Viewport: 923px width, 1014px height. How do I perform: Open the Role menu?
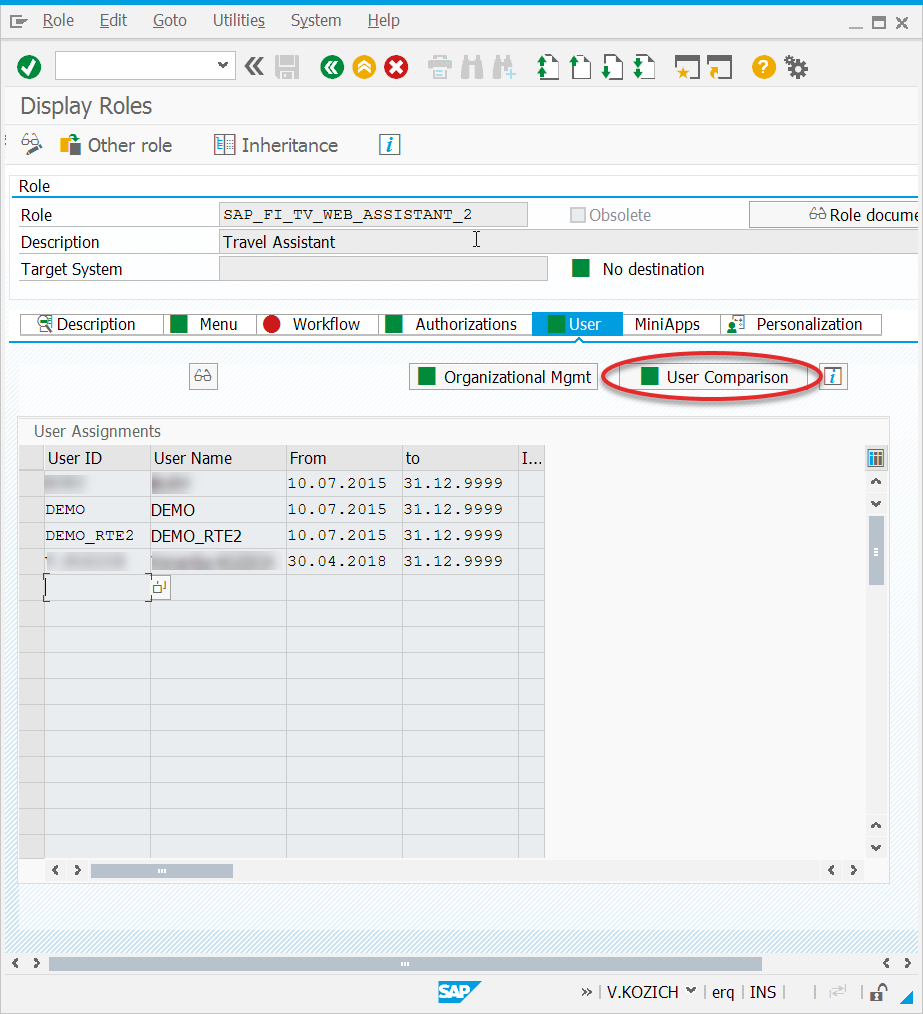58,21
